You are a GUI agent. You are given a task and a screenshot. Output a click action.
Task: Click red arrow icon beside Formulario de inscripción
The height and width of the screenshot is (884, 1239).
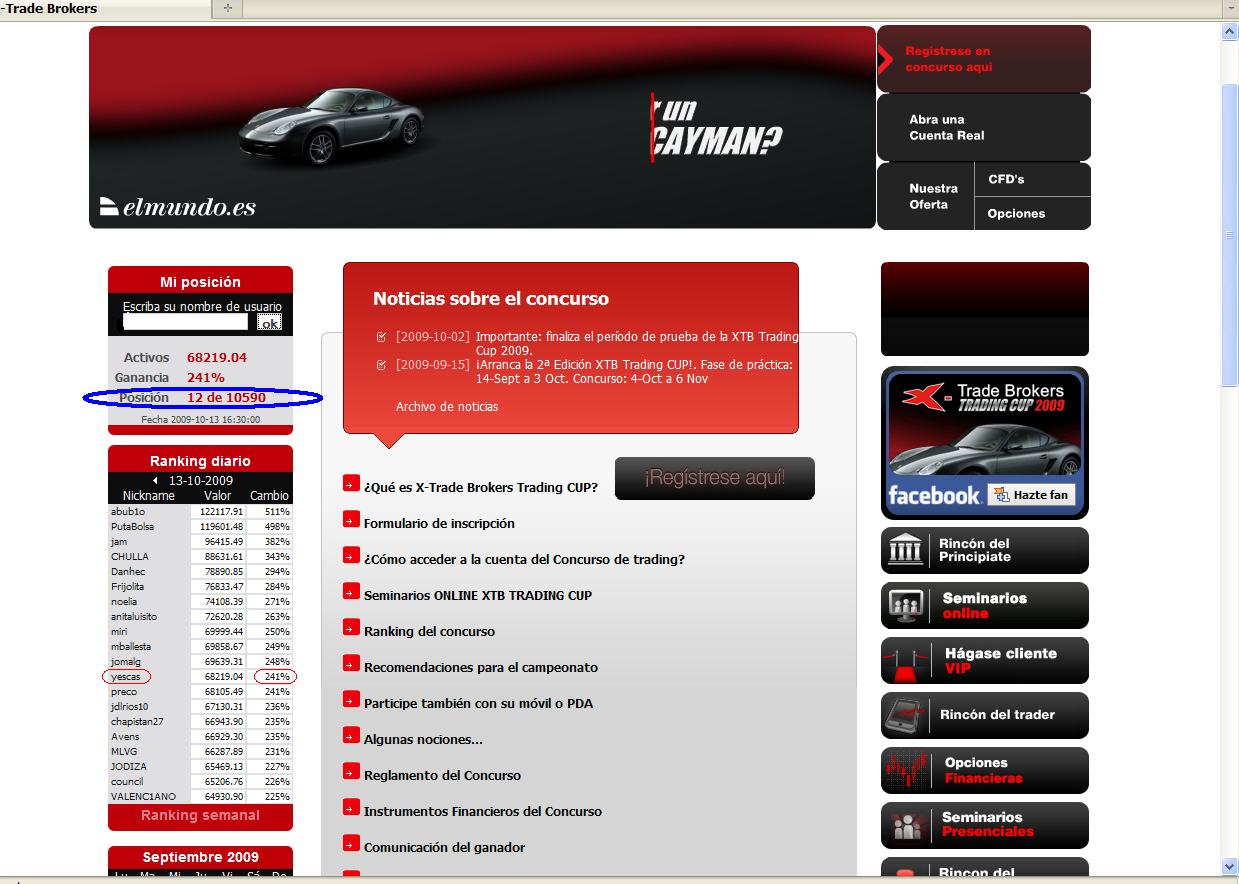[351, 519]
